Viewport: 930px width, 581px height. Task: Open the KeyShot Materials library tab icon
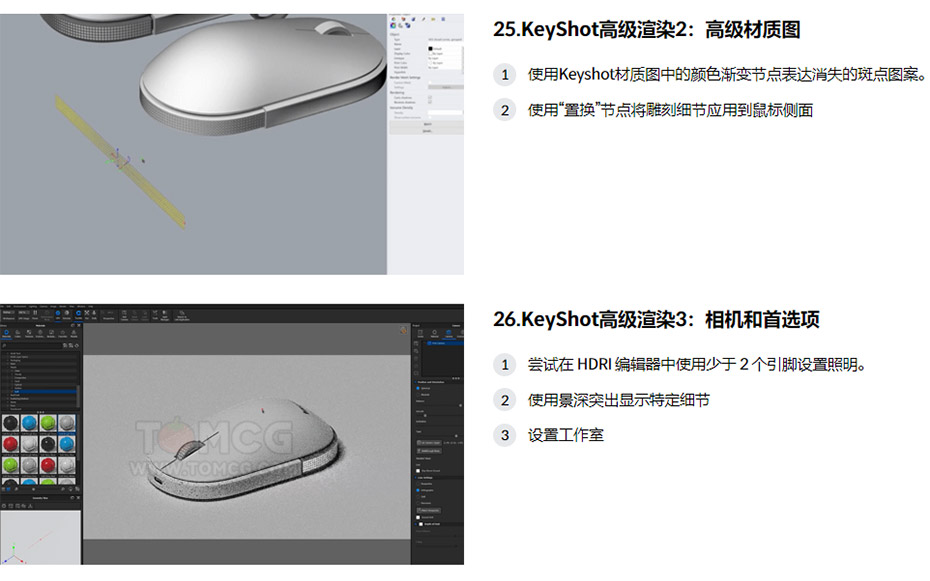point(7,334)
